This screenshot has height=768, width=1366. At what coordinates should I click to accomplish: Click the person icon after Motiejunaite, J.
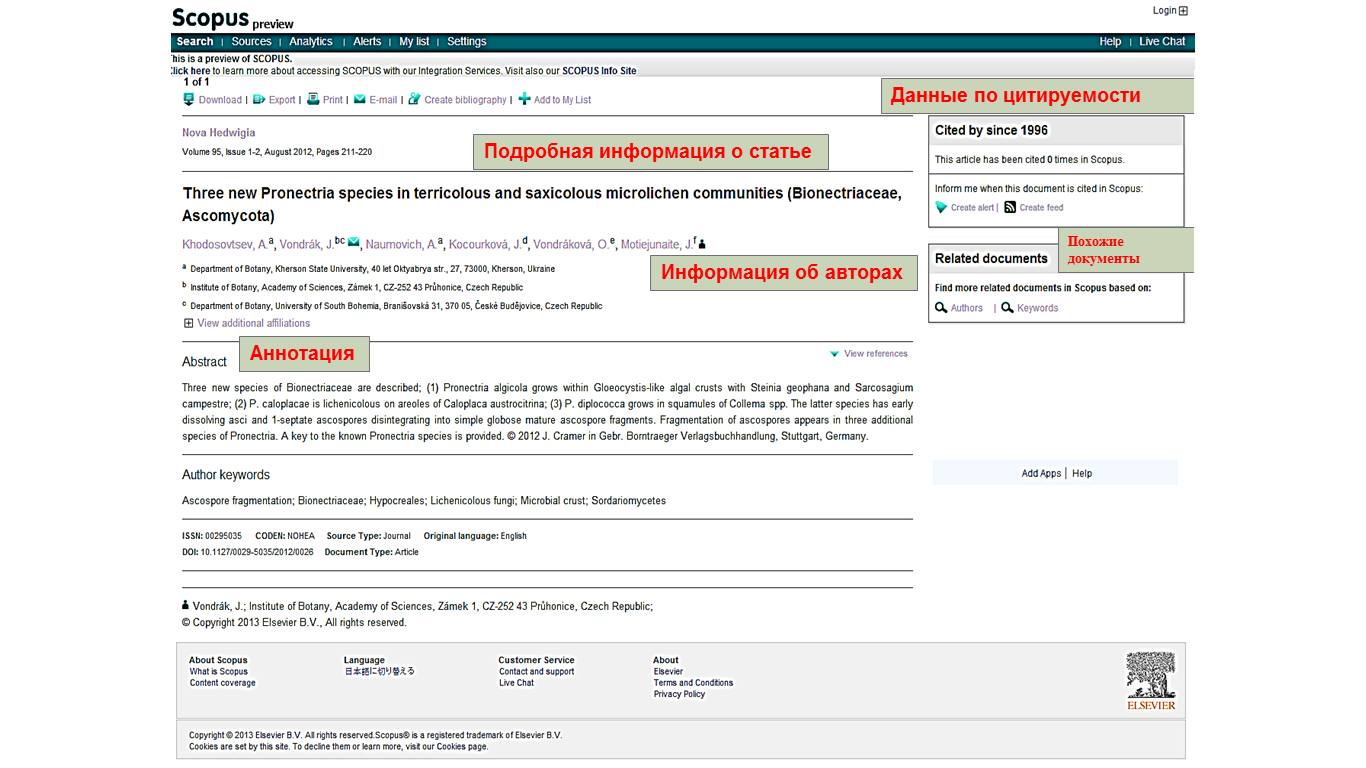[702, 244]
